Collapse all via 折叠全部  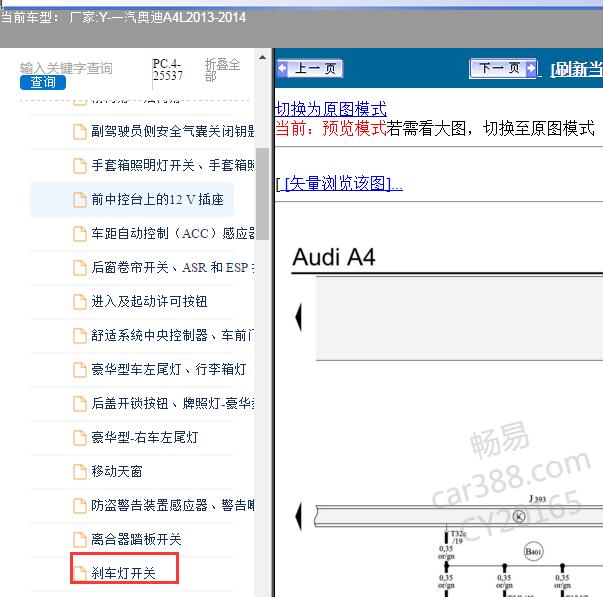pyautogui.click(x=222, y=70)
